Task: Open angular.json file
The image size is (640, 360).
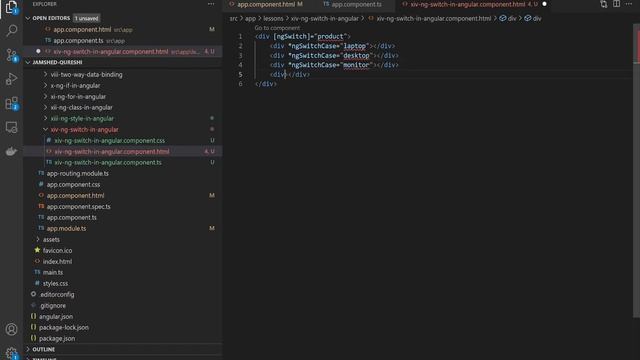Action: [56, 317]
